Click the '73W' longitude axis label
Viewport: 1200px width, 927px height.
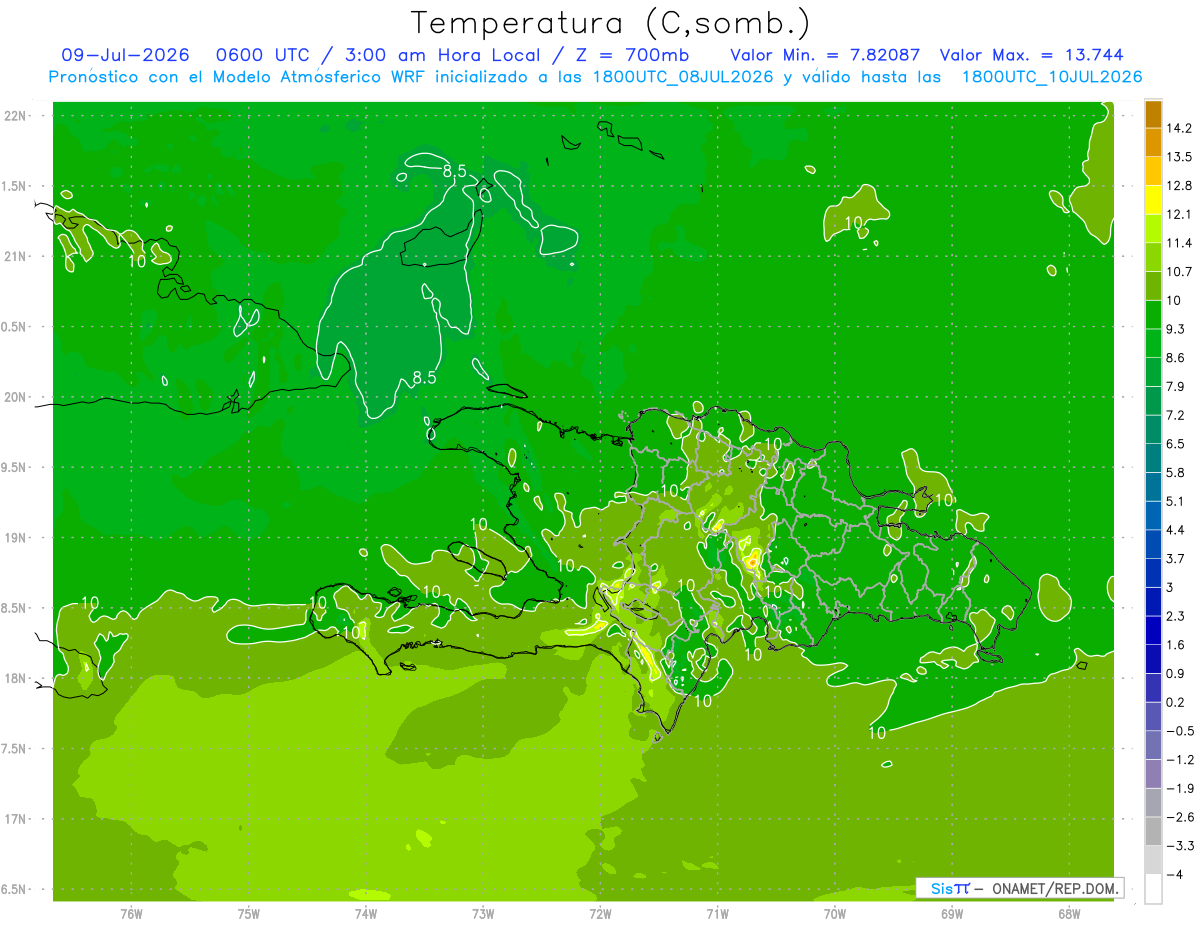click(483, 913)
